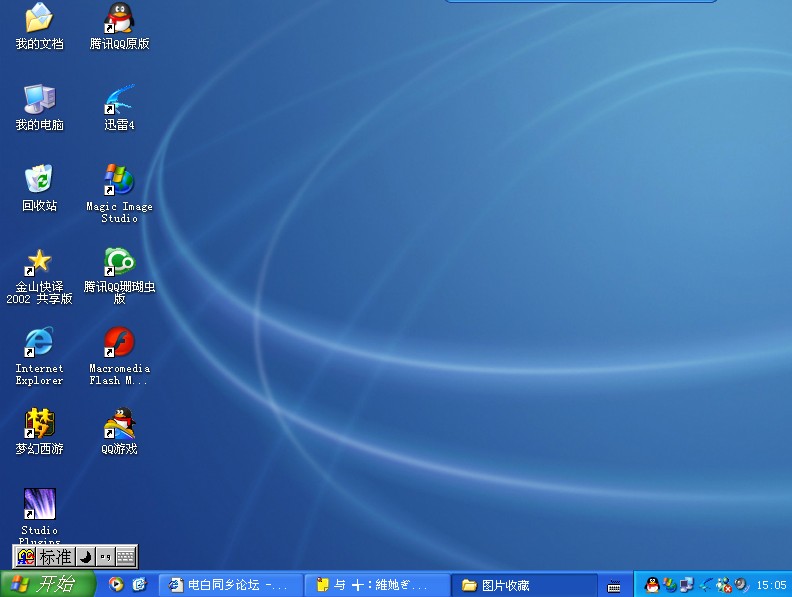
Task: Switch to the 图片收藏 taskbar folder window
Action: point(525,585)
